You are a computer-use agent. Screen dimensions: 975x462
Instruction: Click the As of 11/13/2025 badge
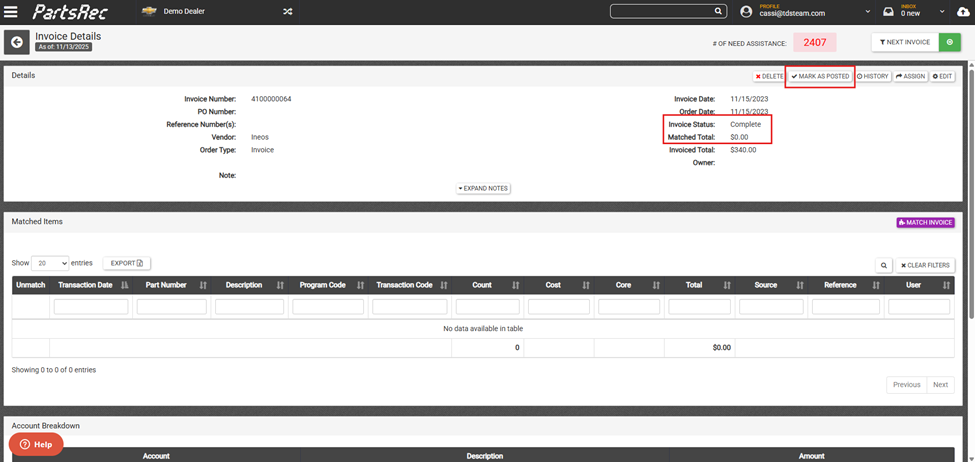pyautogui.click(x=63, y=47)
